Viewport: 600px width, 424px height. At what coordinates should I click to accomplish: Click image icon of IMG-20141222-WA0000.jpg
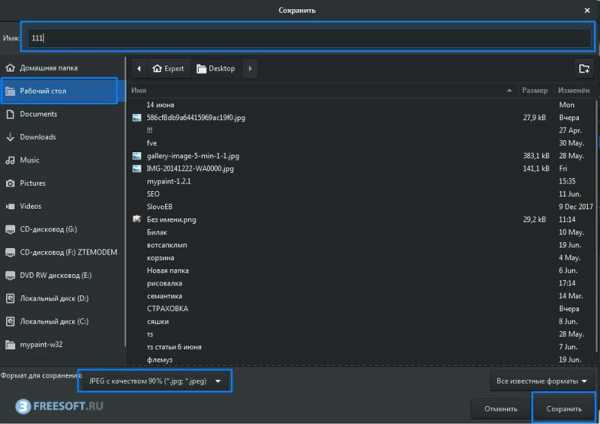tap(137, 168)
